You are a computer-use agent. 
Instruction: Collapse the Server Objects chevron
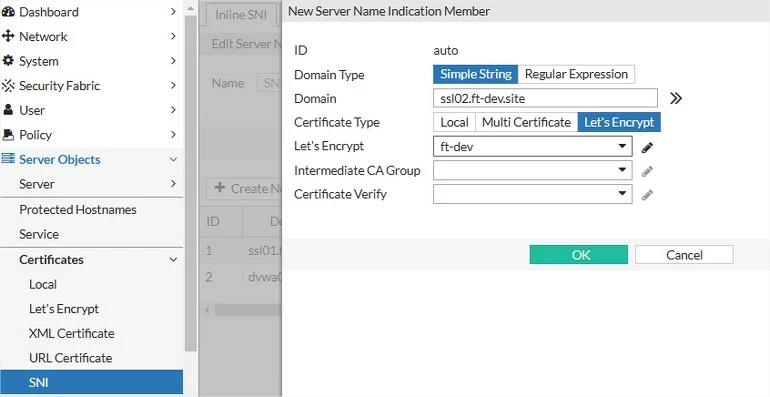pos(173,159)
